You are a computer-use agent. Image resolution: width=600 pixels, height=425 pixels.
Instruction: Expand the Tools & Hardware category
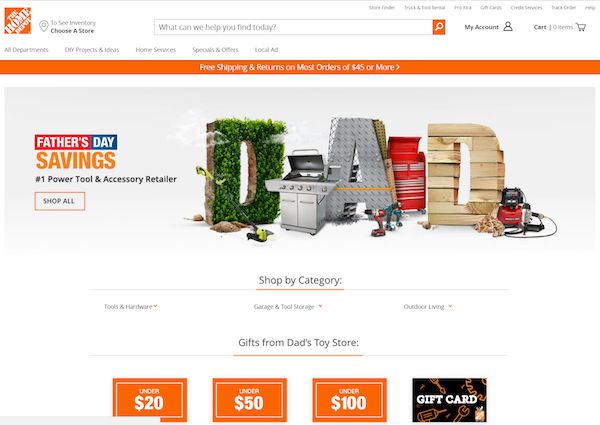130,306
